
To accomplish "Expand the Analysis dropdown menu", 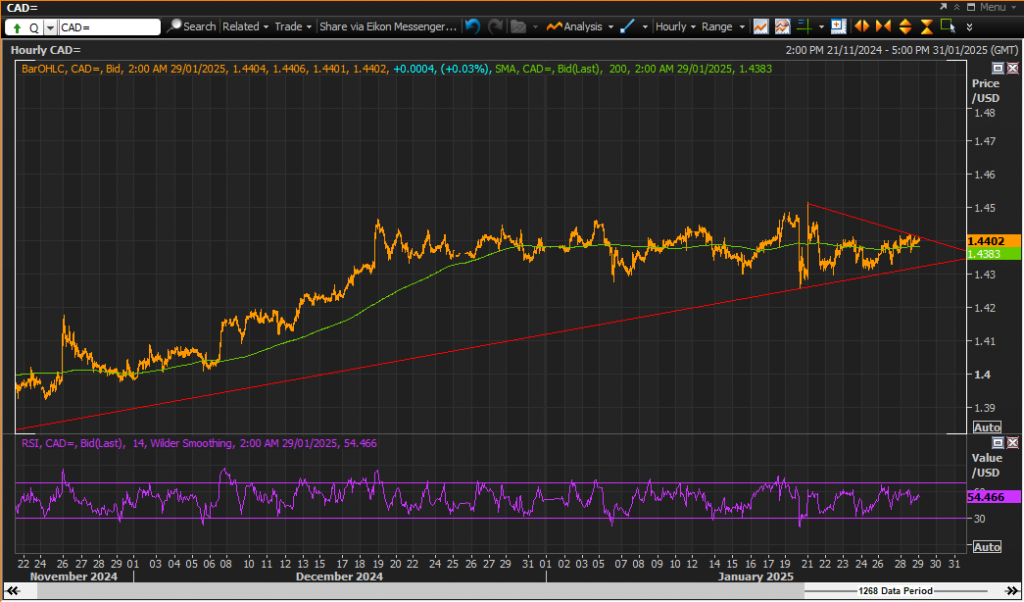I will click(580, 27).
